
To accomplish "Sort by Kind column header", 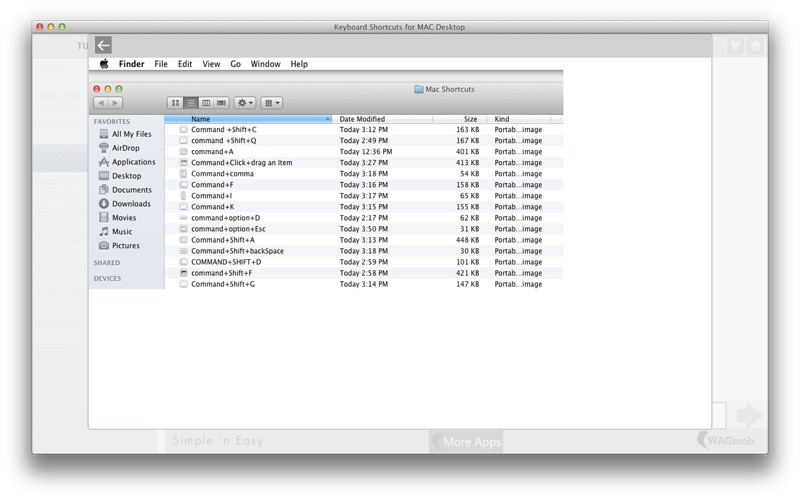I will [519, 119].
